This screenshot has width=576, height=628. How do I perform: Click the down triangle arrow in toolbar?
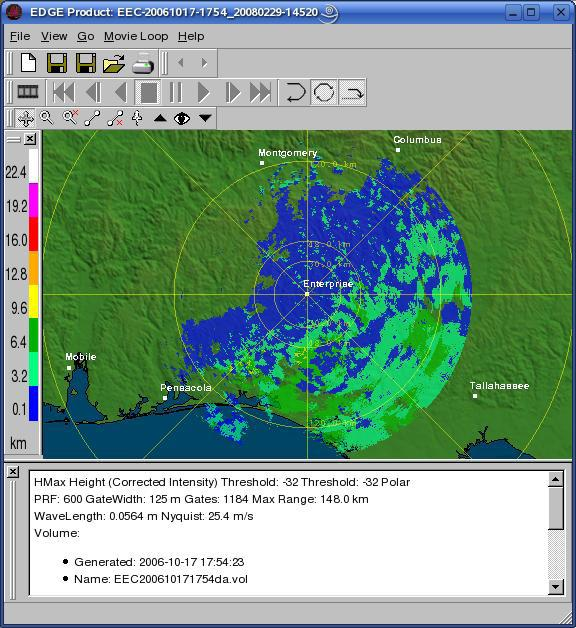(x=205, y=118)
